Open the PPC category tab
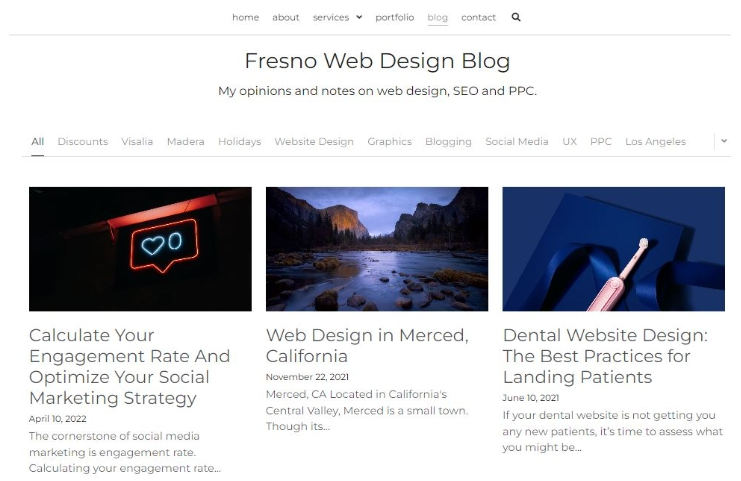This screenshot has width=741, height=481. 601,142
